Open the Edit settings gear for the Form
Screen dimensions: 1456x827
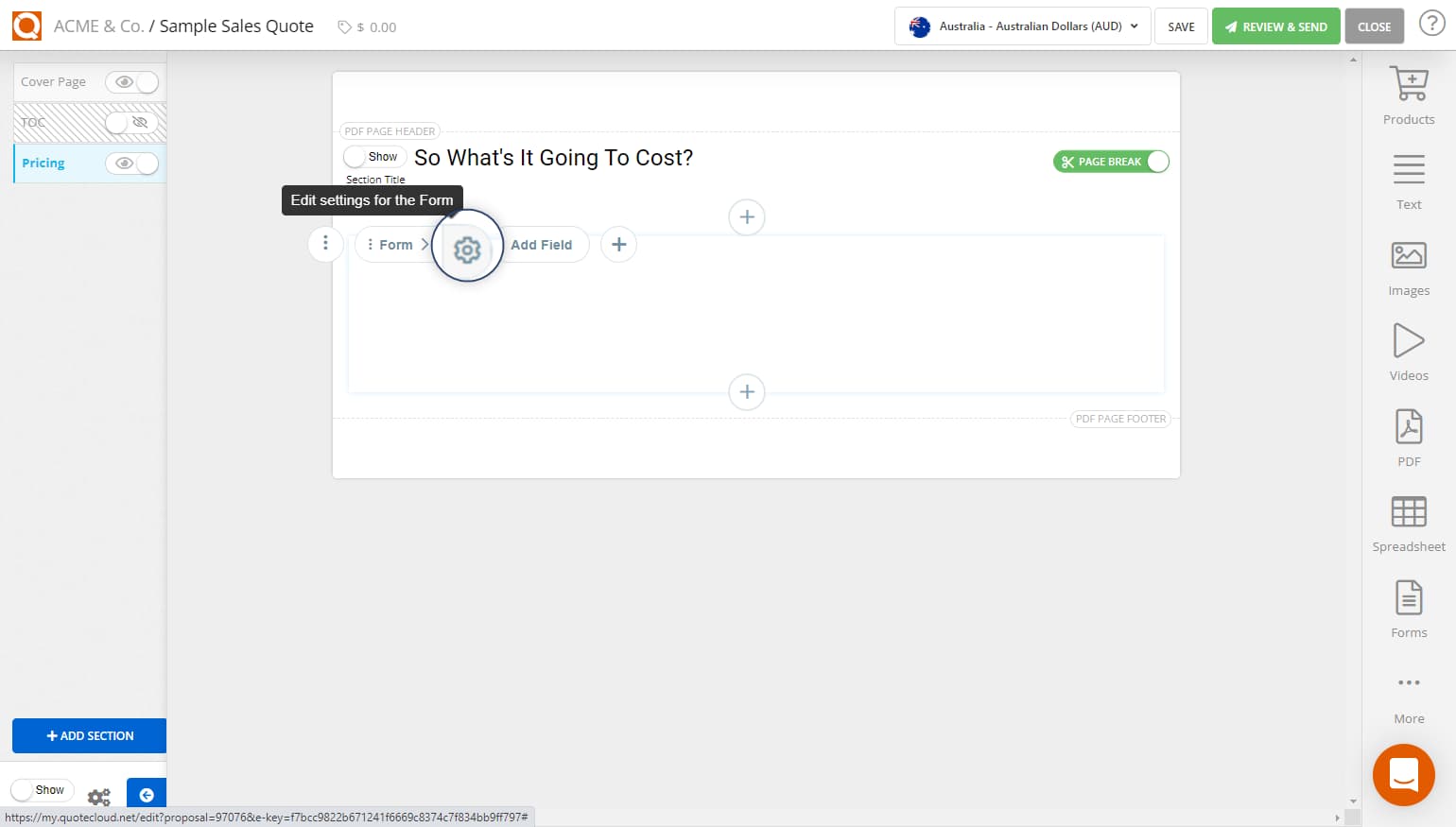click(467, 248)
